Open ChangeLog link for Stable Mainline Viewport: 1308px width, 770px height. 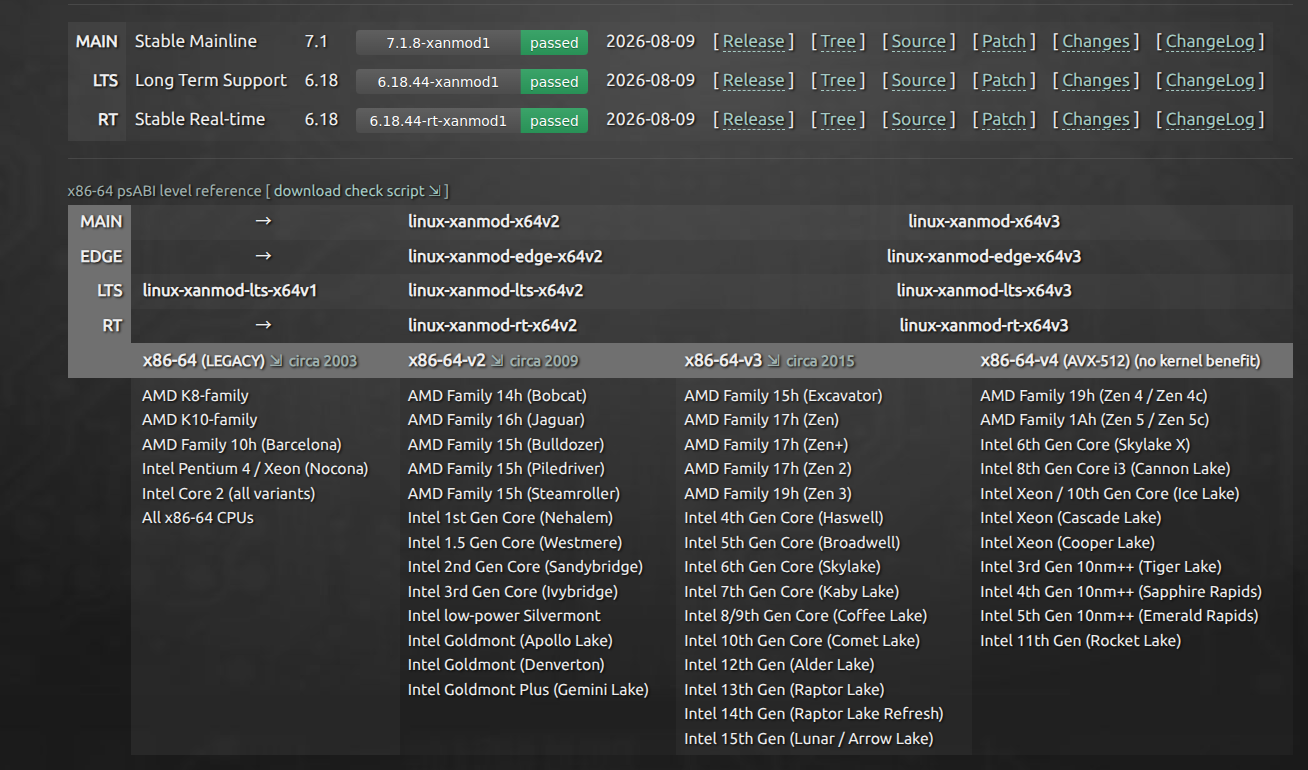point(1210,41)
